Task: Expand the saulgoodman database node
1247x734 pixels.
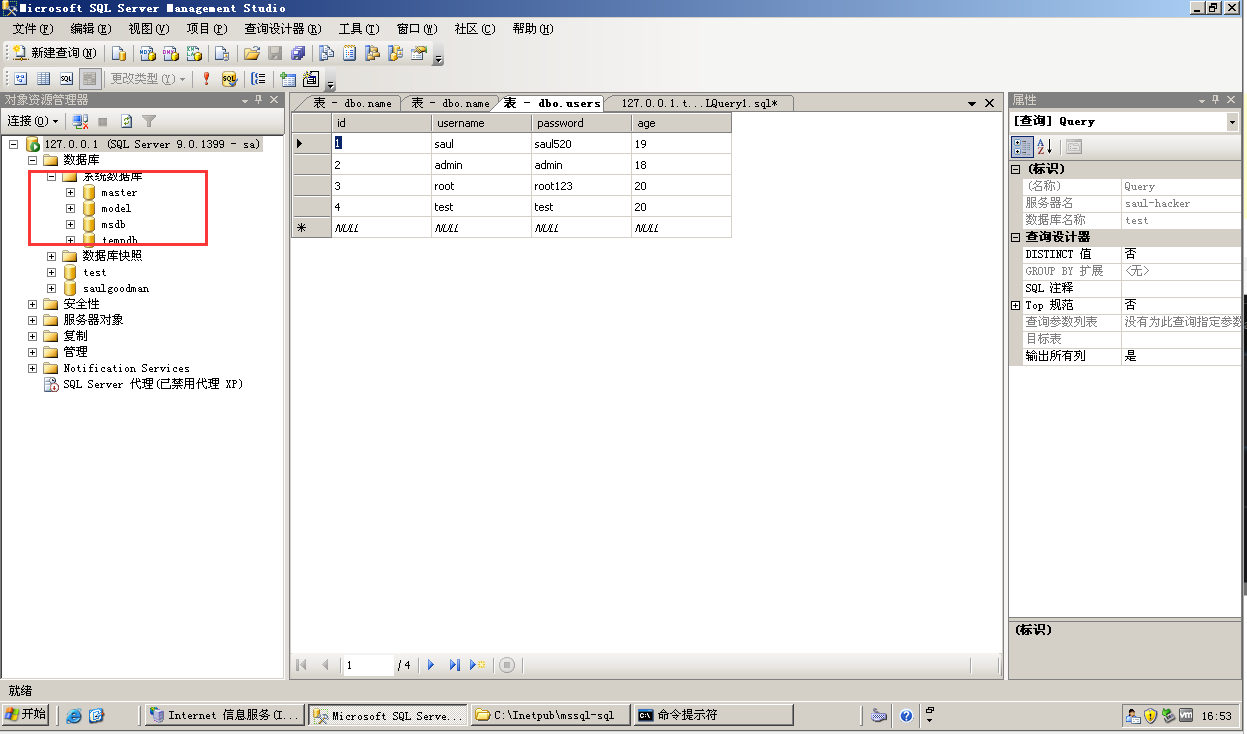Action: click(x=52, y=288)
